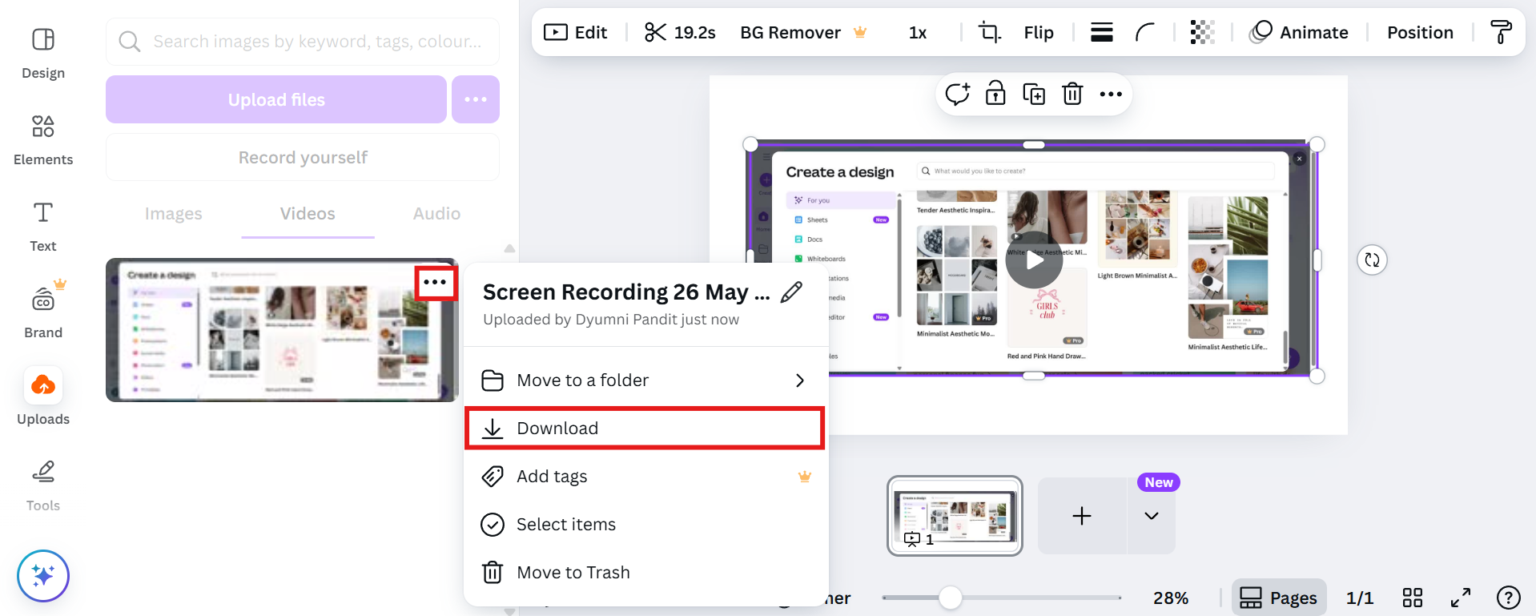The height and width of the screenshot is (616, 1536).
Task: Open the Animate panel
Action: click(1300, 31)
